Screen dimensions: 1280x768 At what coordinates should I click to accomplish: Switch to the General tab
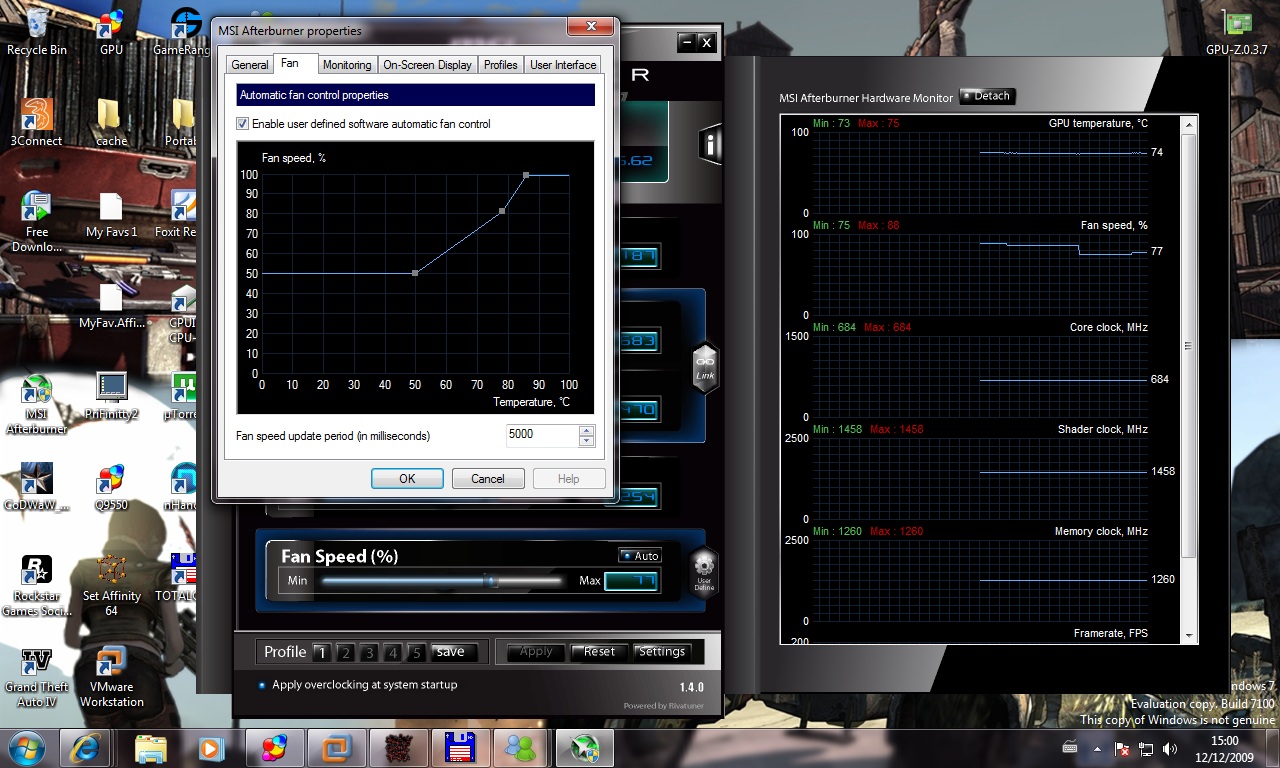click(x=249, y=65)
